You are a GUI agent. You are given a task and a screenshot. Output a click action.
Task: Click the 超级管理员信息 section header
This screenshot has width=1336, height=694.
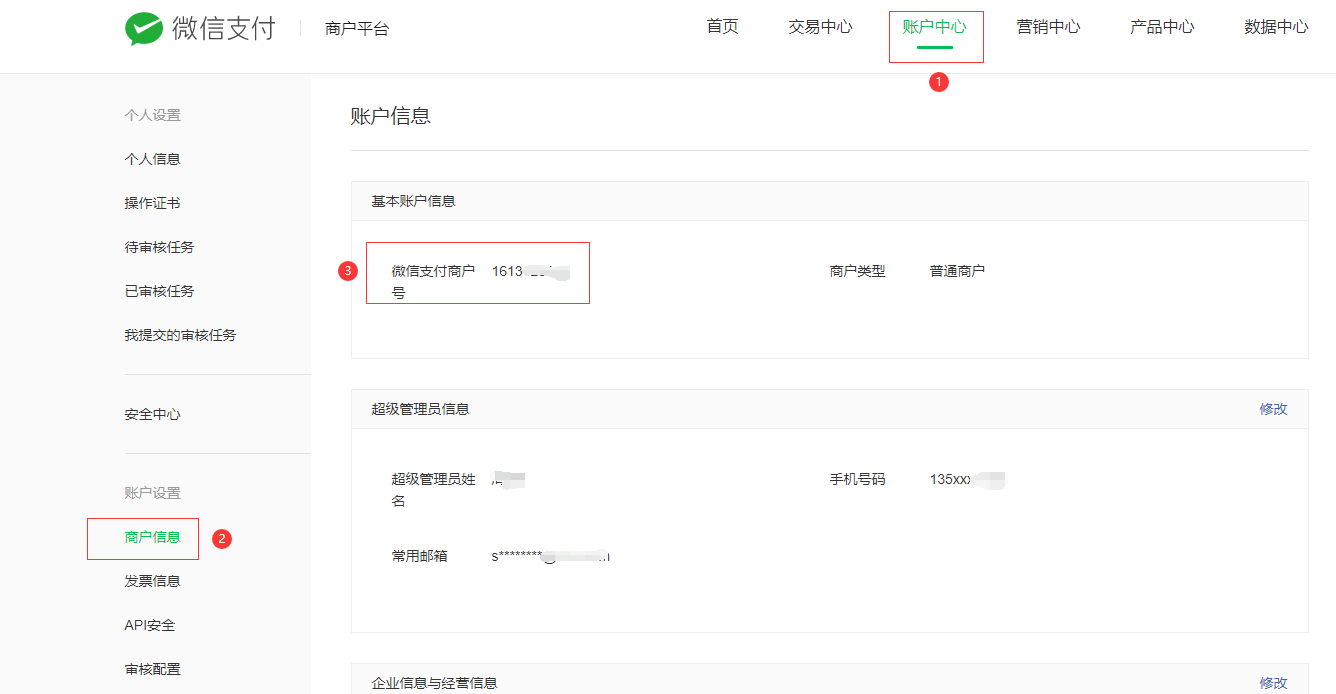point(420,409)
